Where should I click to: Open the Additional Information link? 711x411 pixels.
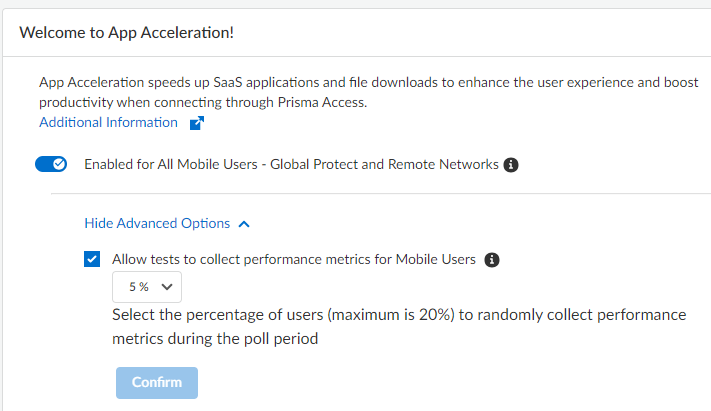coord(108,123)
